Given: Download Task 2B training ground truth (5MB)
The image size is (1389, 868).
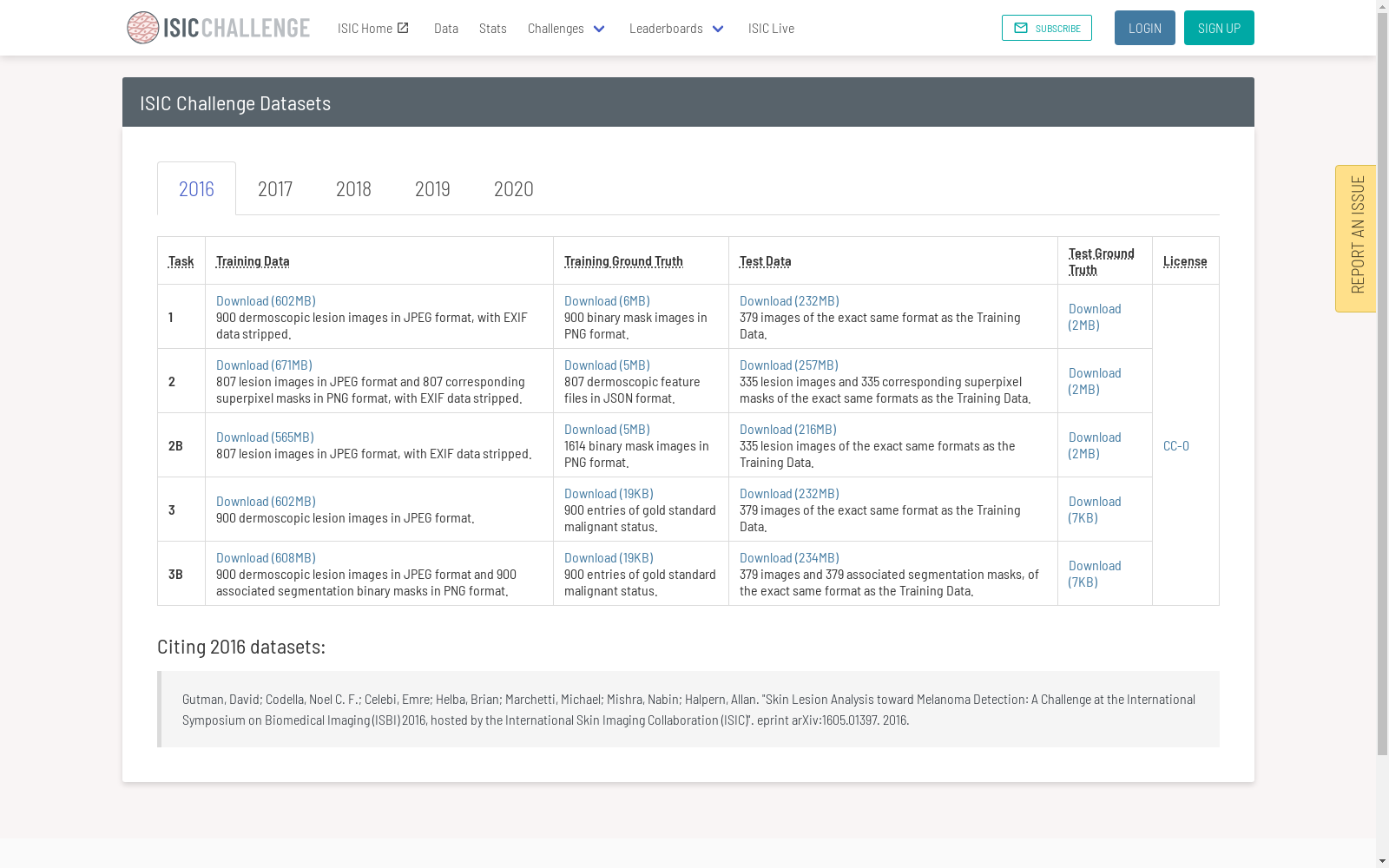Looking at the screenshot, I should 607,429.
